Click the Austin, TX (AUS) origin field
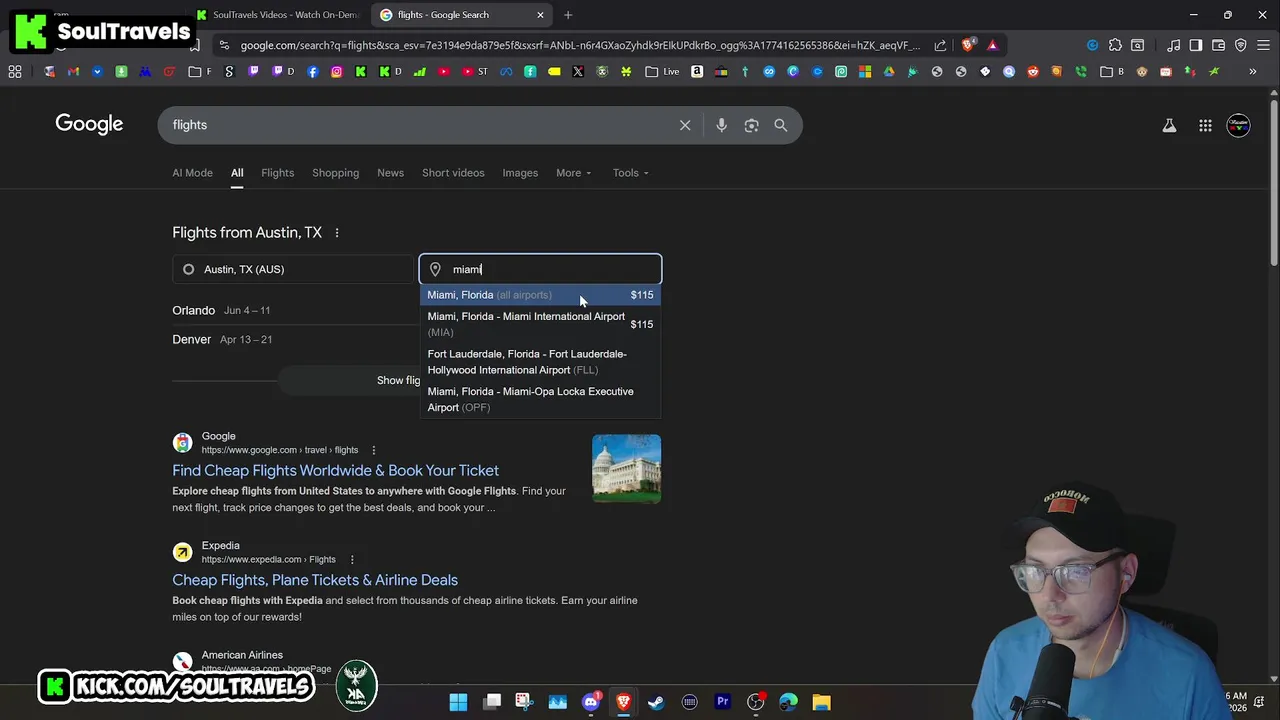 (293, 269)
